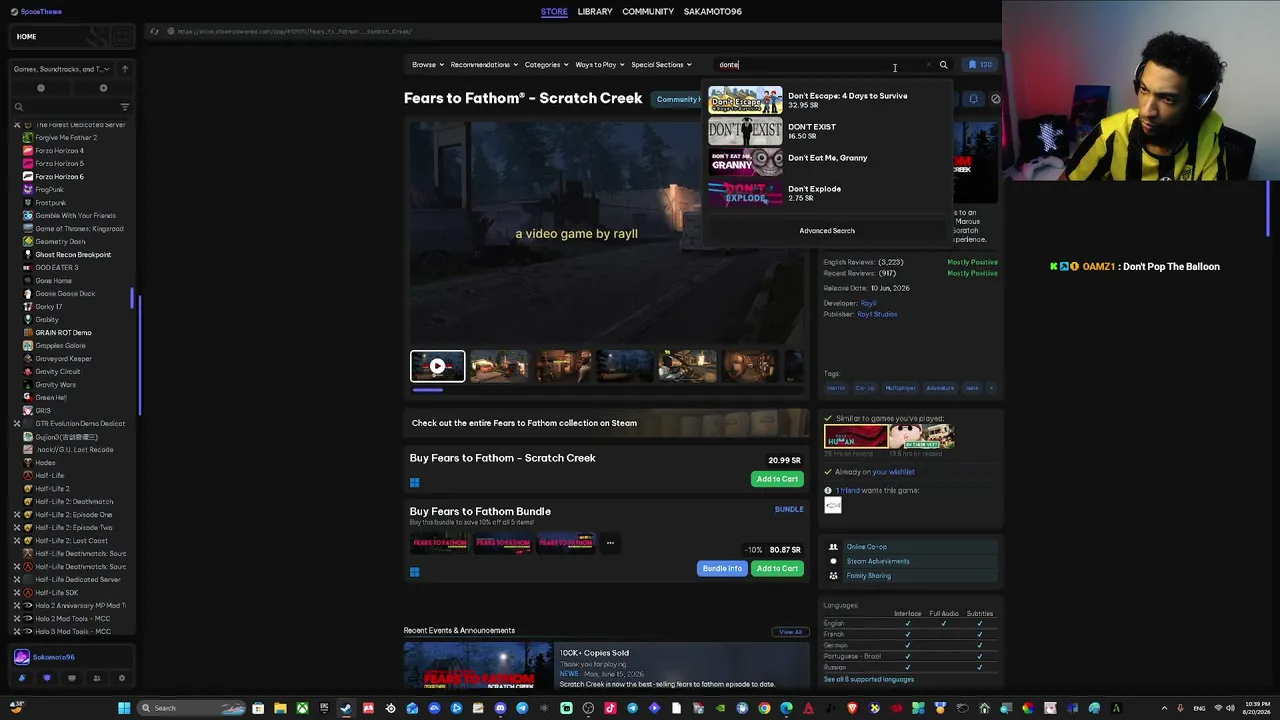Open the library filter options icon
This screenshot has width=1280, height=720.
tap(125, 107)
